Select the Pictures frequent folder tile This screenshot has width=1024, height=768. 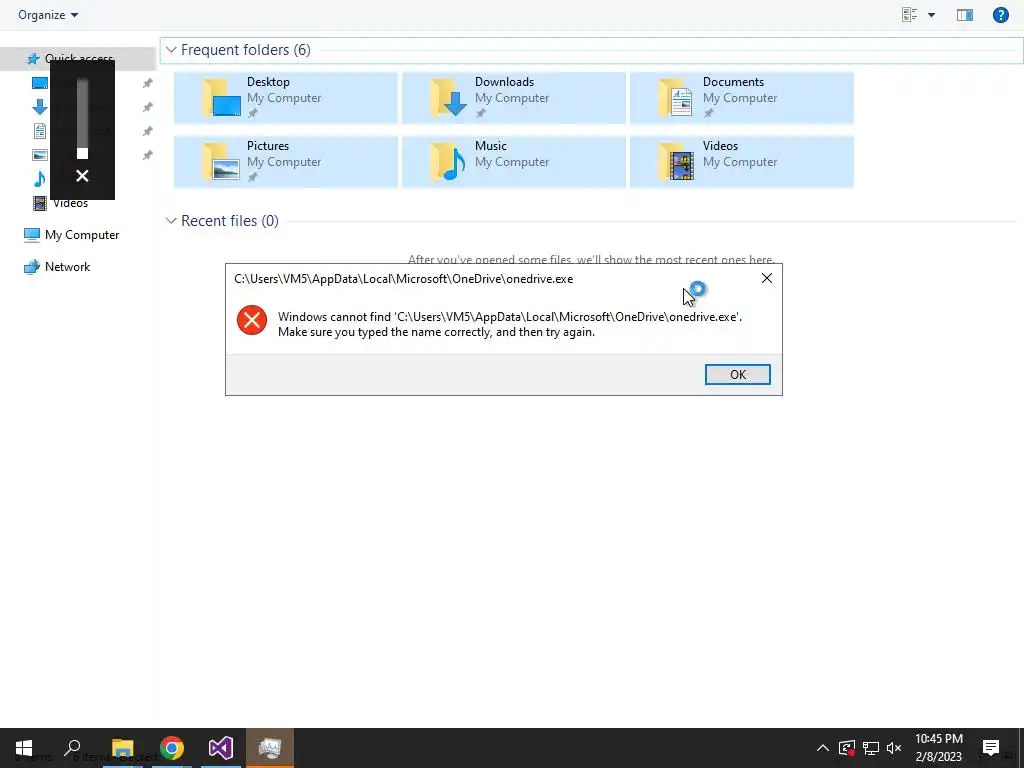click(285, 161)
